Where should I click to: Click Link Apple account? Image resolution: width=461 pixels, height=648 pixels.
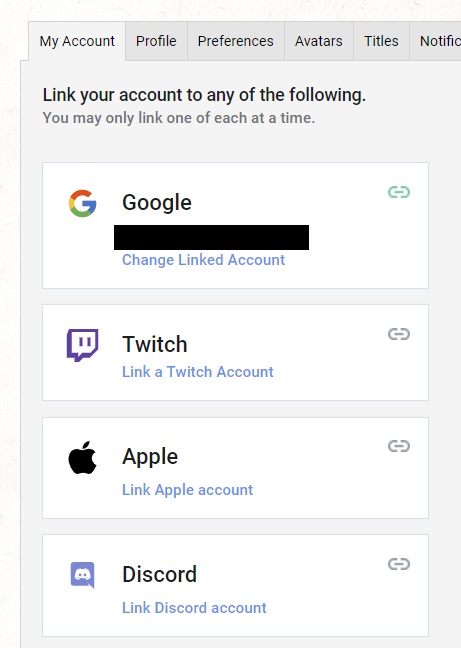[x=187, y=490]
